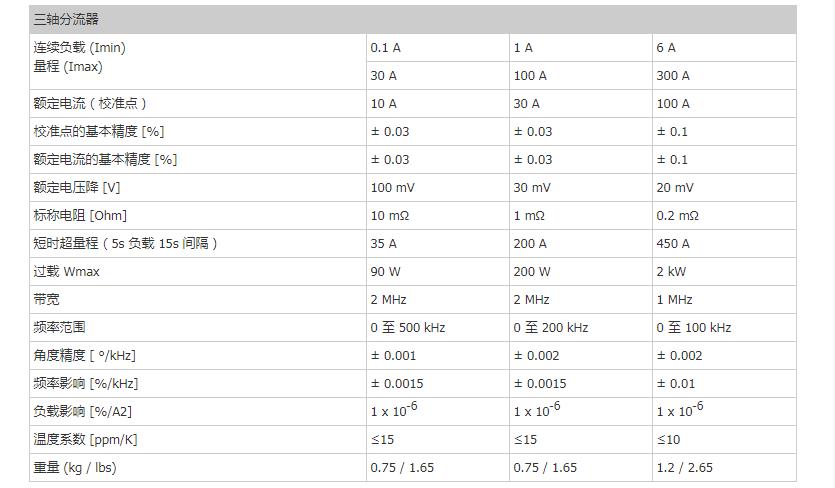
Task: Select the 过载 Wmax row label
Action: coord(66,271)
